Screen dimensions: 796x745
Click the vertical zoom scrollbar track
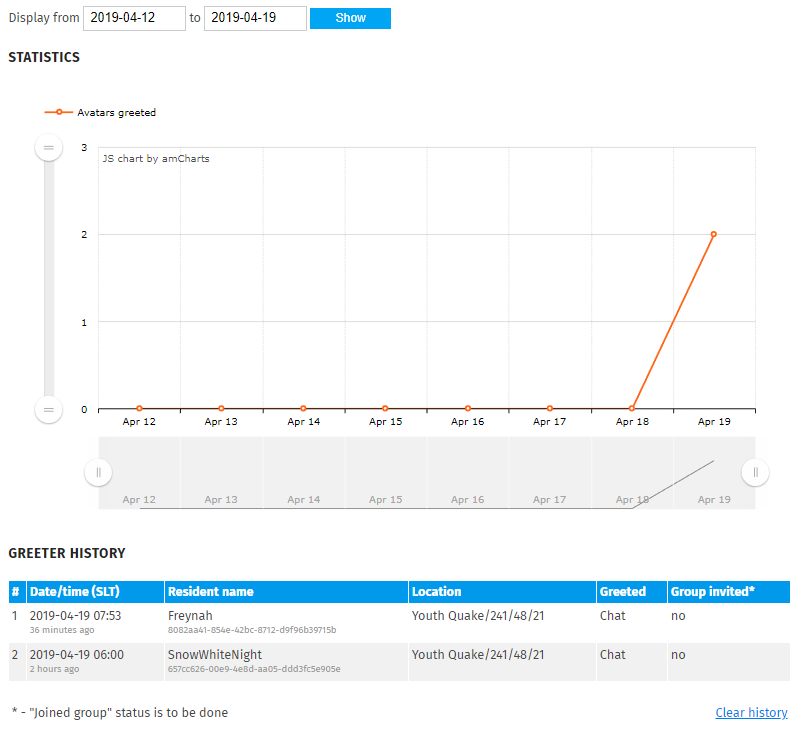(49, 278)
